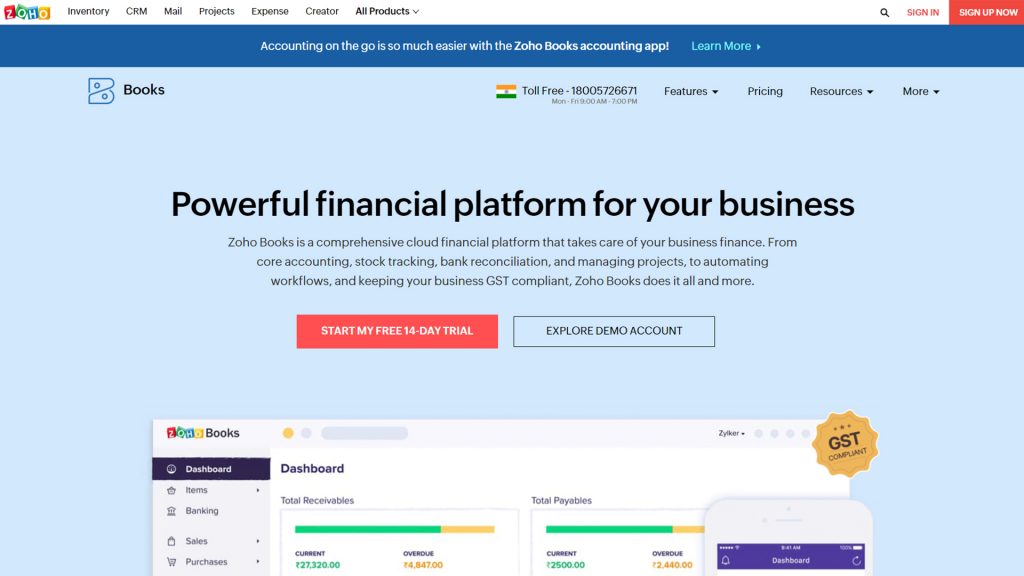Click the Purchases cart icon
The height and width of the screenshot is (576, 1024).
(174, 561)
